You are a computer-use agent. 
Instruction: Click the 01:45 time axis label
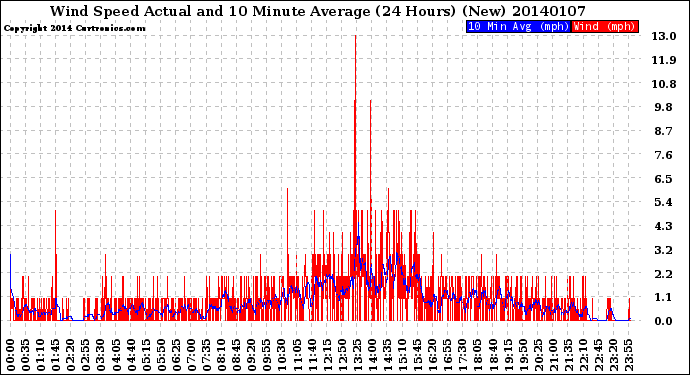click(56, 355)
